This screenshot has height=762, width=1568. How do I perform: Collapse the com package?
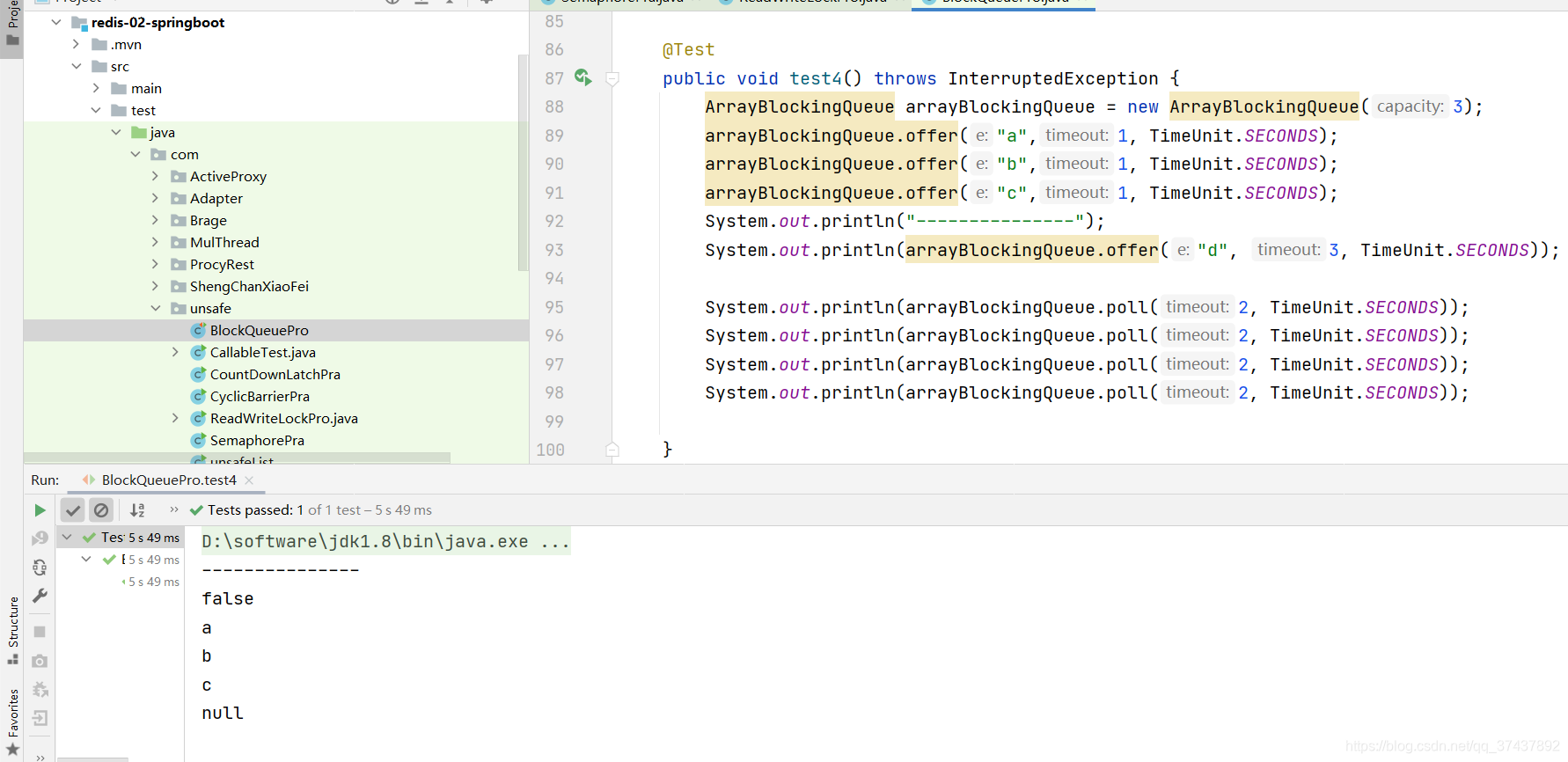[136, 154]
